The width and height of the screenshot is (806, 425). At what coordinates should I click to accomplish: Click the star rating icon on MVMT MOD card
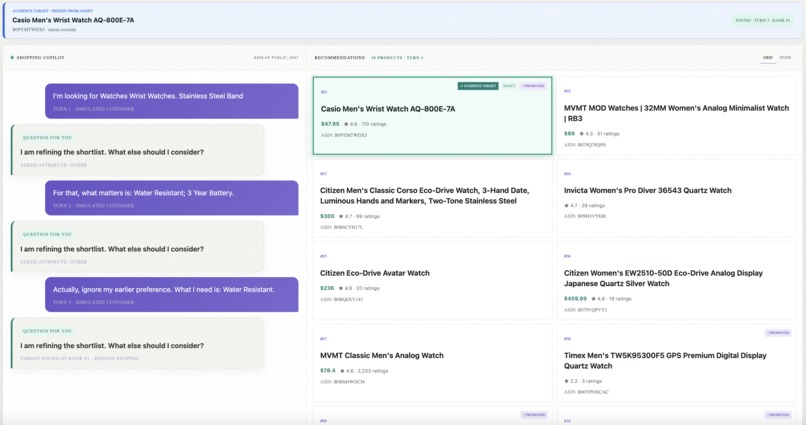581,134
